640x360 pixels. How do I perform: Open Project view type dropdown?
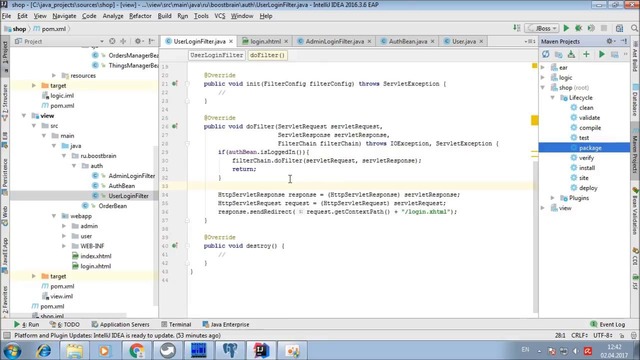tap(102, 41)
